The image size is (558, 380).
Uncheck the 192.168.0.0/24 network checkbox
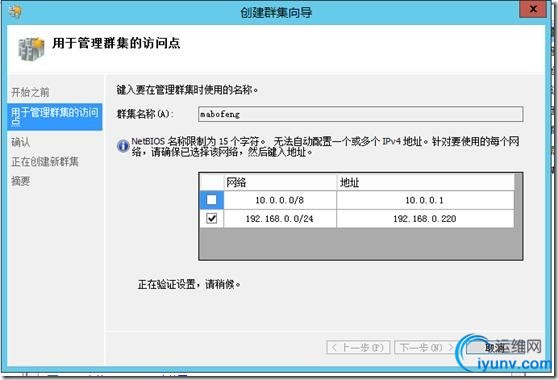pos(211,218)
